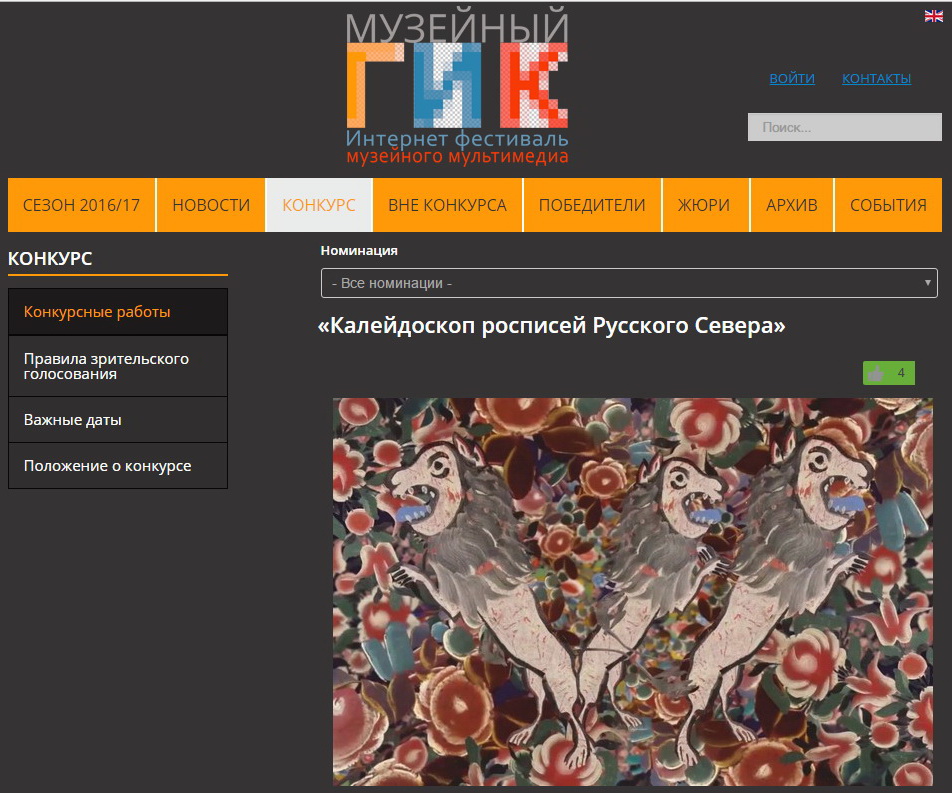This screenshot has width=952, height=793.
Task: Select Конкурсные работы in the sidebar
Action: tap(118, 311)
